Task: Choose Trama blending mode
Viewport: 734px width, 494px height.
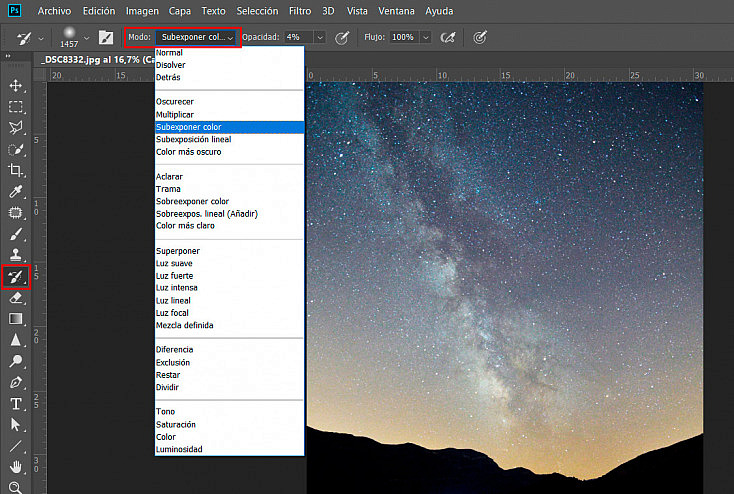Action: pos(229,189)
